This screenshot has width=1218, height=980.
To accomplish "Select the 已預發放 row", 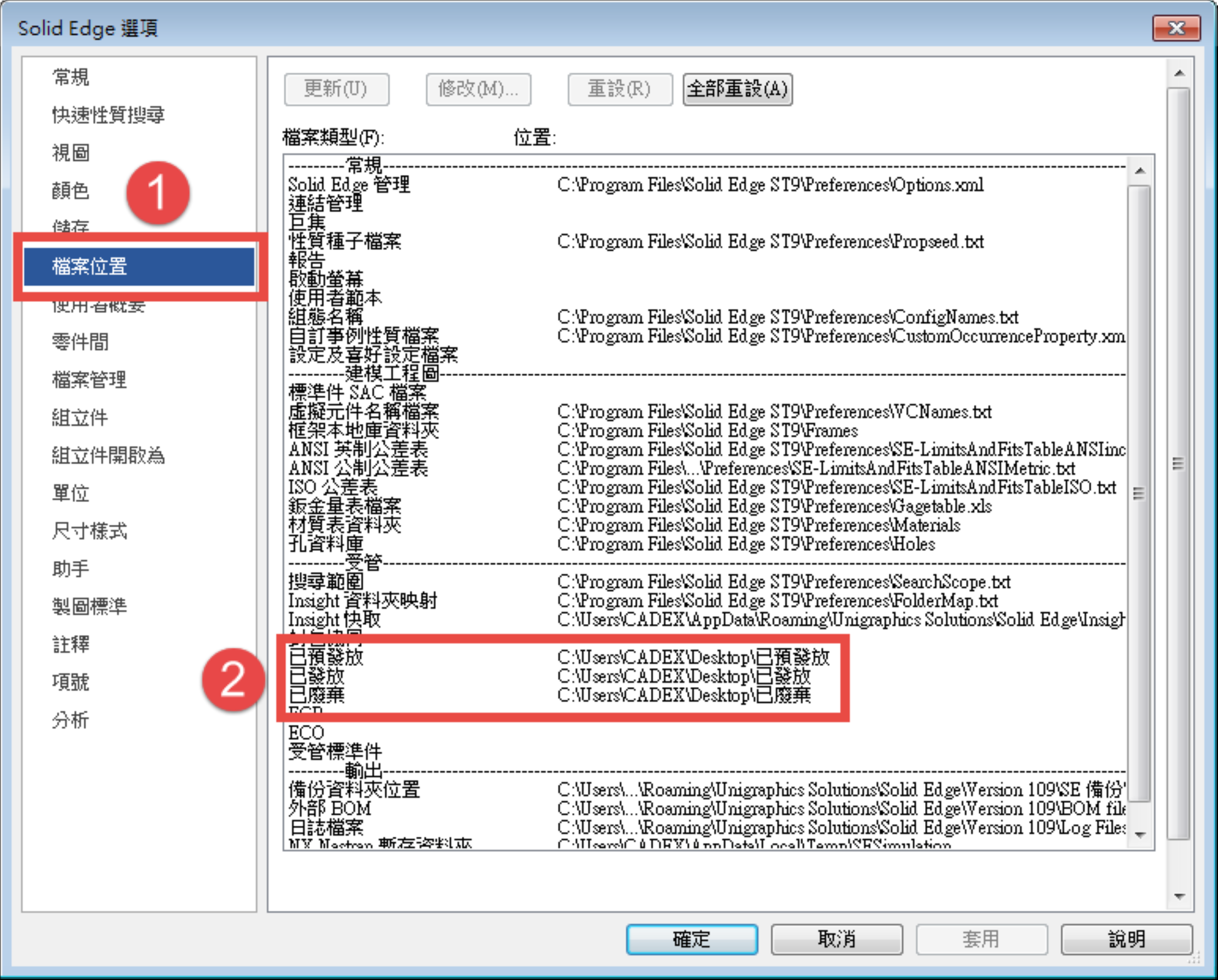I will tap(706, 657).
